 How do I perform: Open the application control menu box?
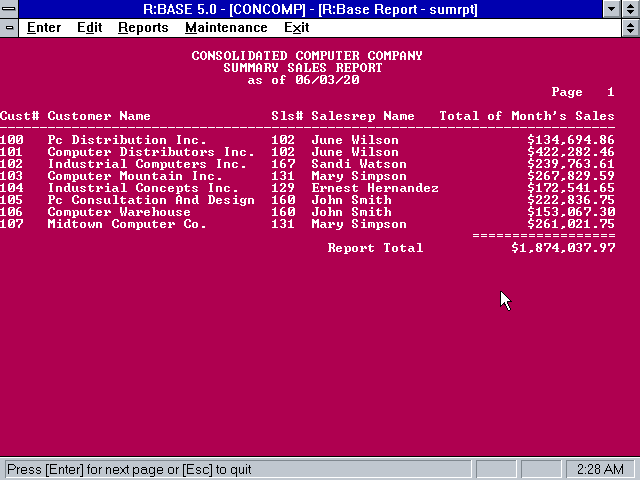pyautogui.click(x=9, y=9)
